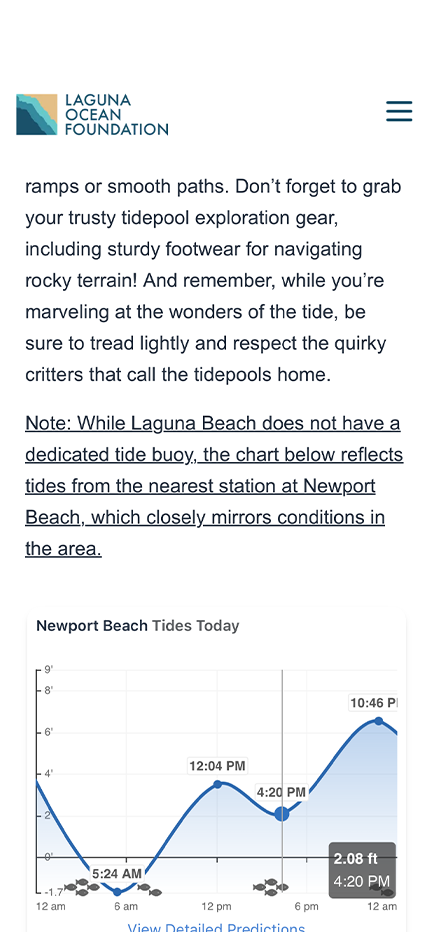Click the fish icons near the 4:20 PM line
430x932 pixels.
tap(271, 887)
